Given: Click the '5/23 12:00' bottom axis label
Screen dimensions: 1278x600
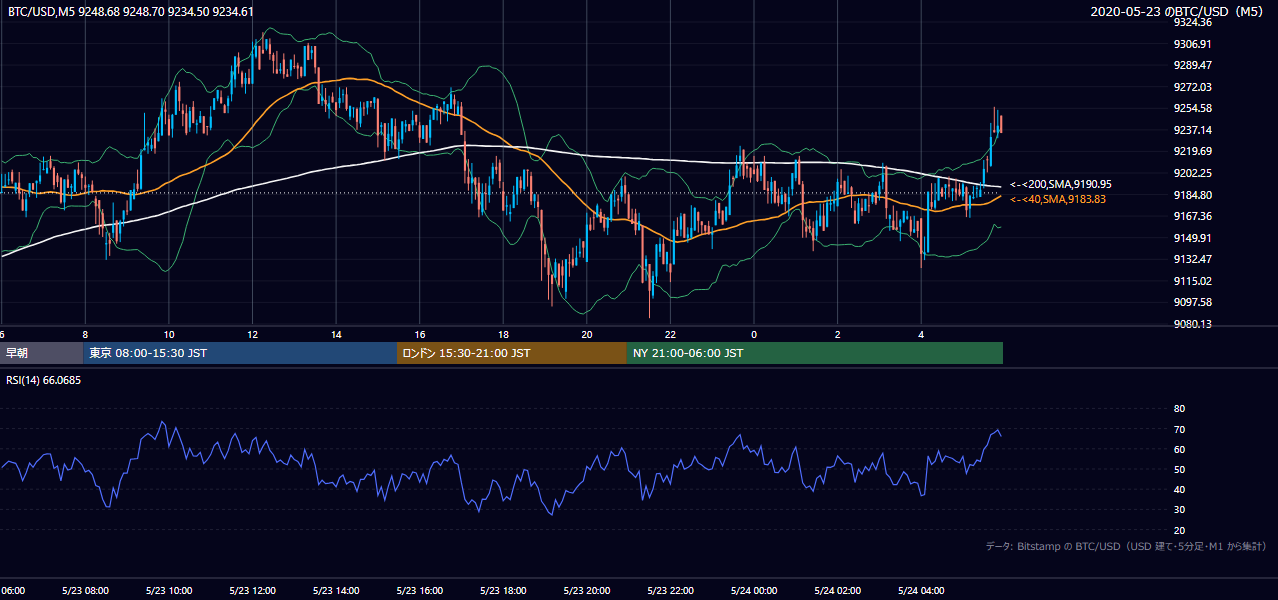Looking at the screenshot, I should (252, 590).
